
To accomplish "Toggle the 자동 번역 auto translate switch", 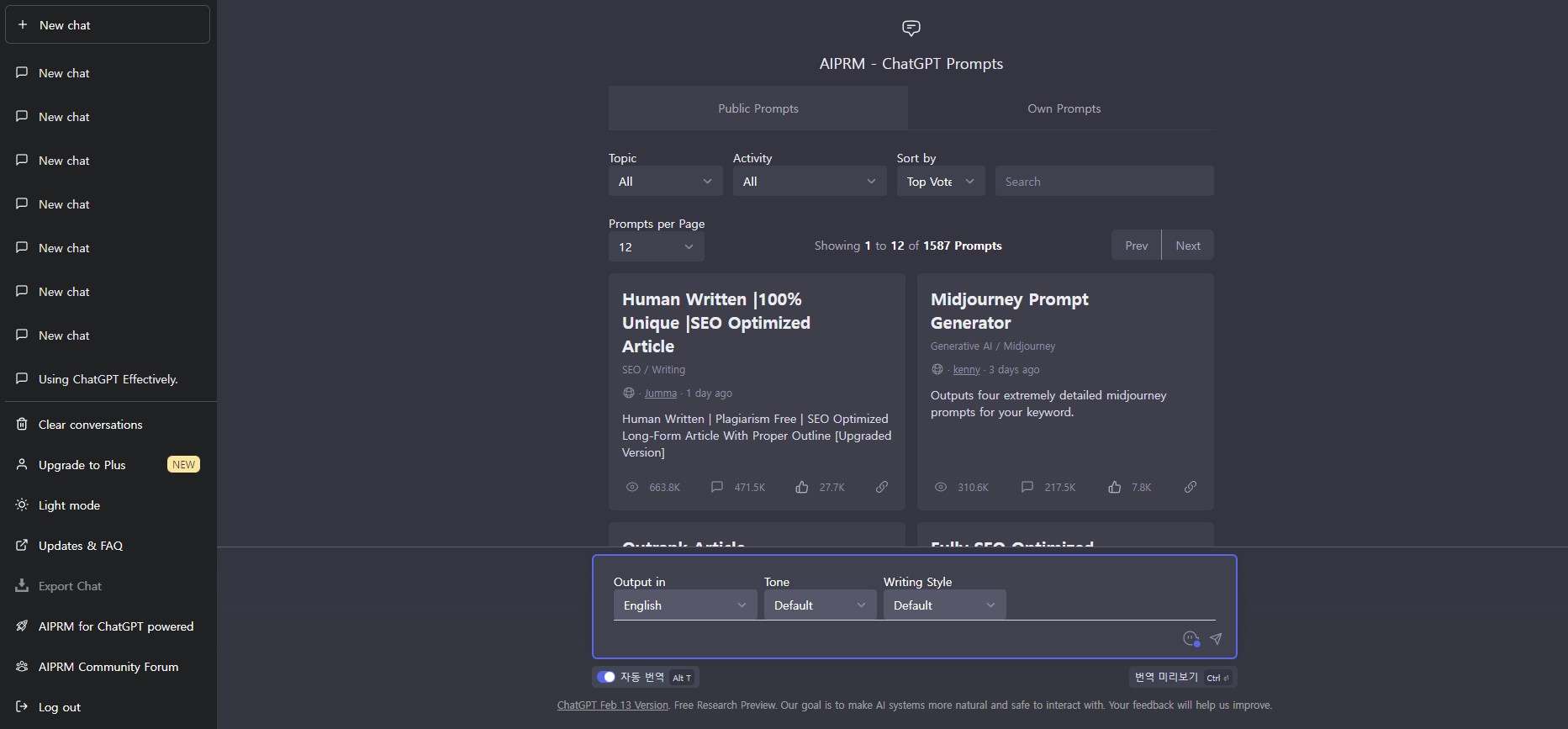I will 606,677.
